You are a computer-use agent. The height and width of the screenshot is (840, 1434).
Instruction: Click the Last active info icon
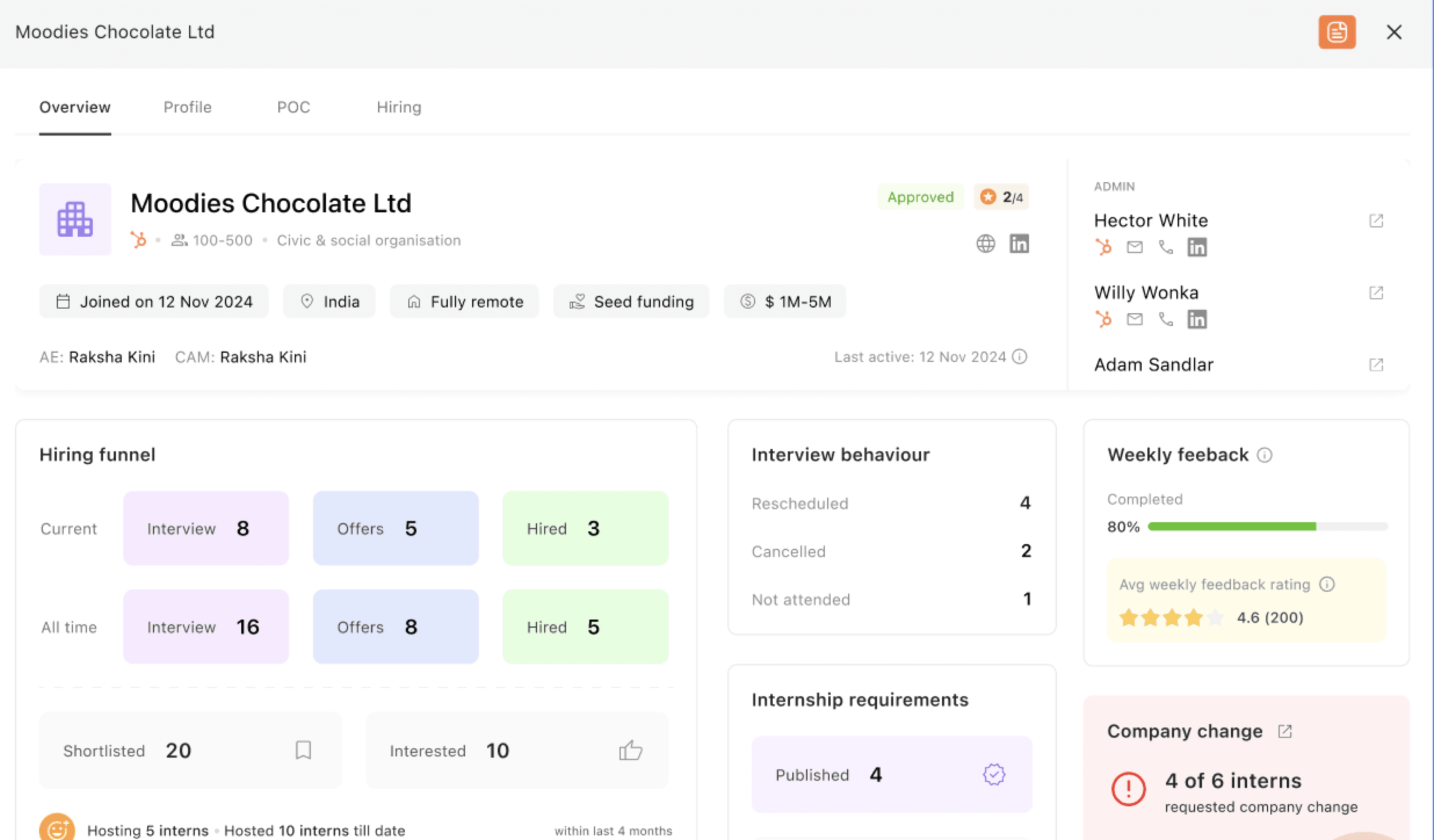(x=1020, y=357)
